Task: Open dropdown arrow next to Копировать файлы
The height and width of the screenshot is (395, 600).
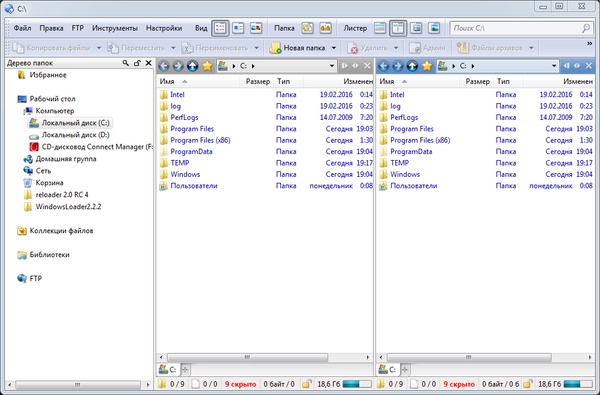Action: point(99,48)
